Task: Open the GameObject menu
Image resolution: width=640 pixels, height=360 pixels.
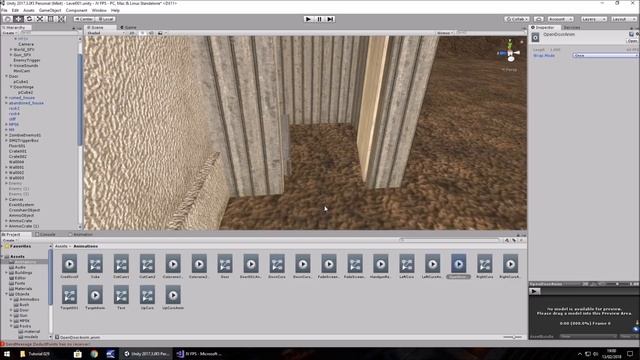Action: (50, 10)
